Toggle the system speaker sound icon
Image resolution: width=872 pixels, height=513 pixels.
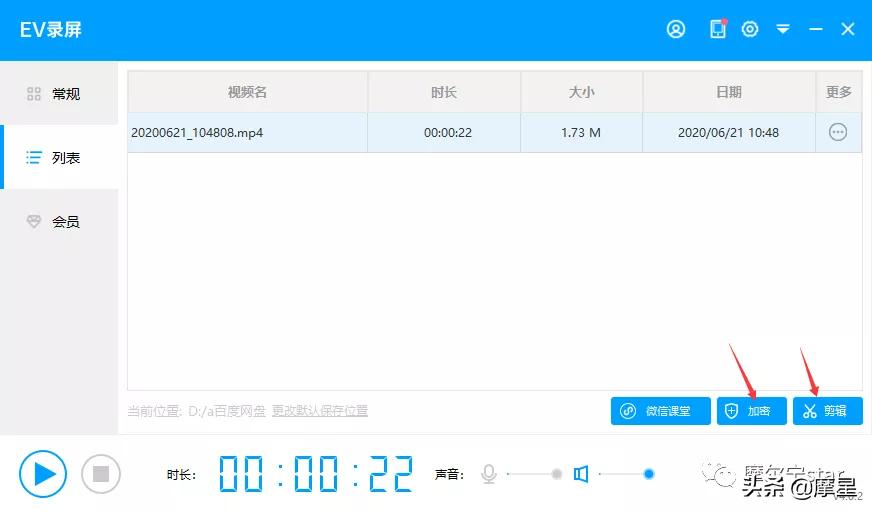pos(581,474)
